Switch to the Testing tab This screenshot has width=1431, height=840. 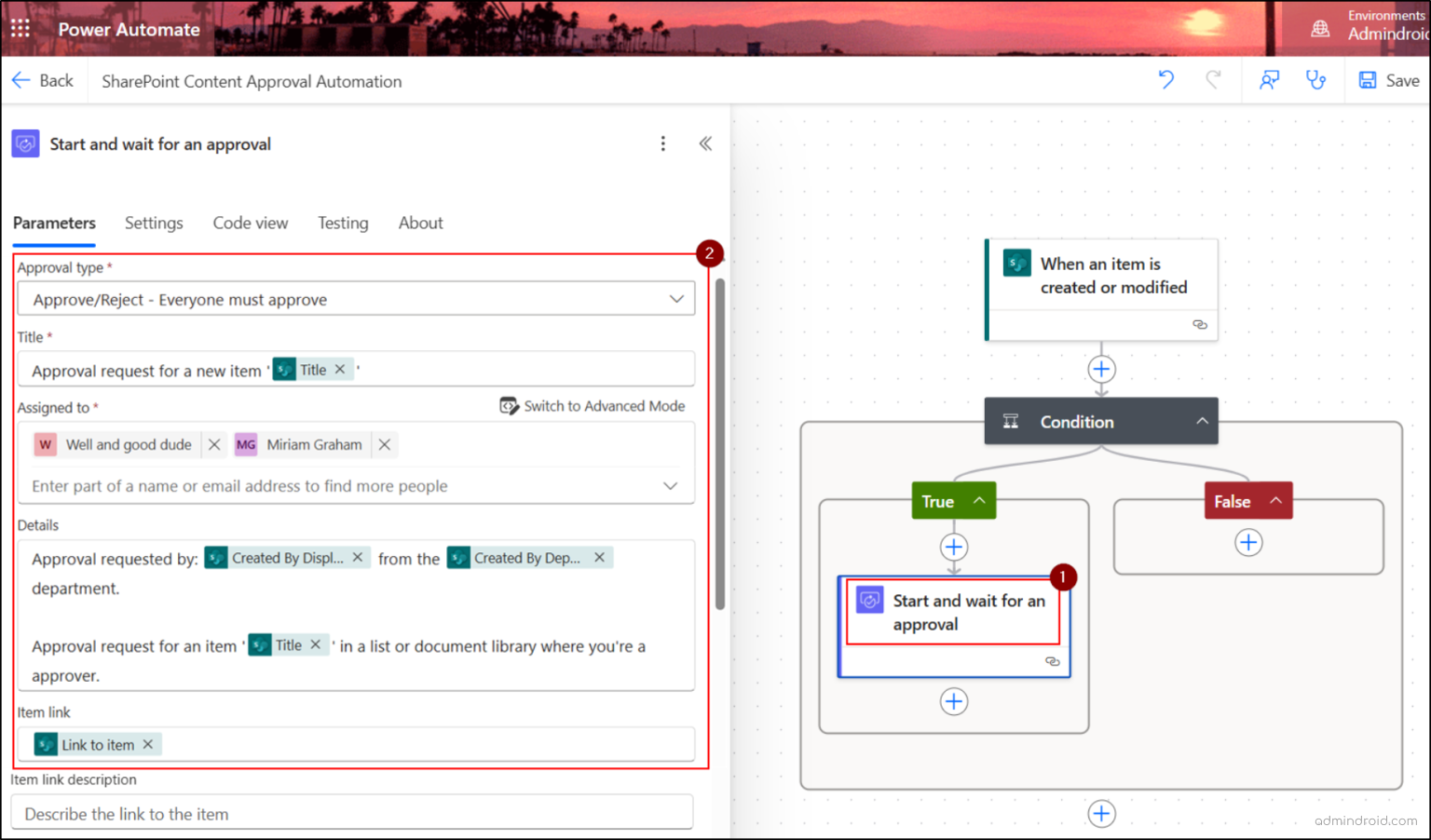343,223
